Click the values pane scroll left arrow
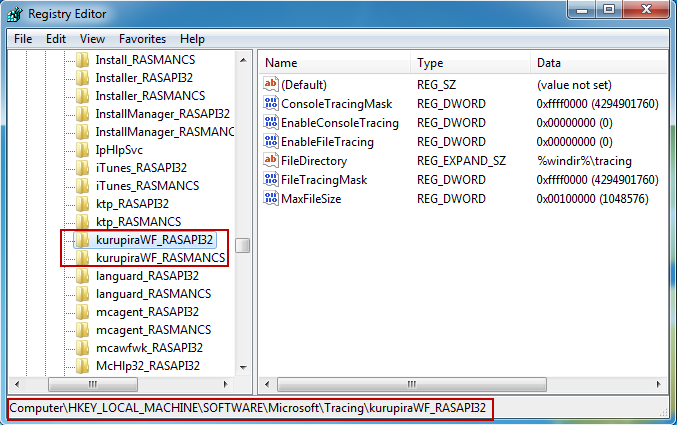Image resolution: width=677 pixels, height=425 pixels. pyautogui.click(x=267, y=384)
